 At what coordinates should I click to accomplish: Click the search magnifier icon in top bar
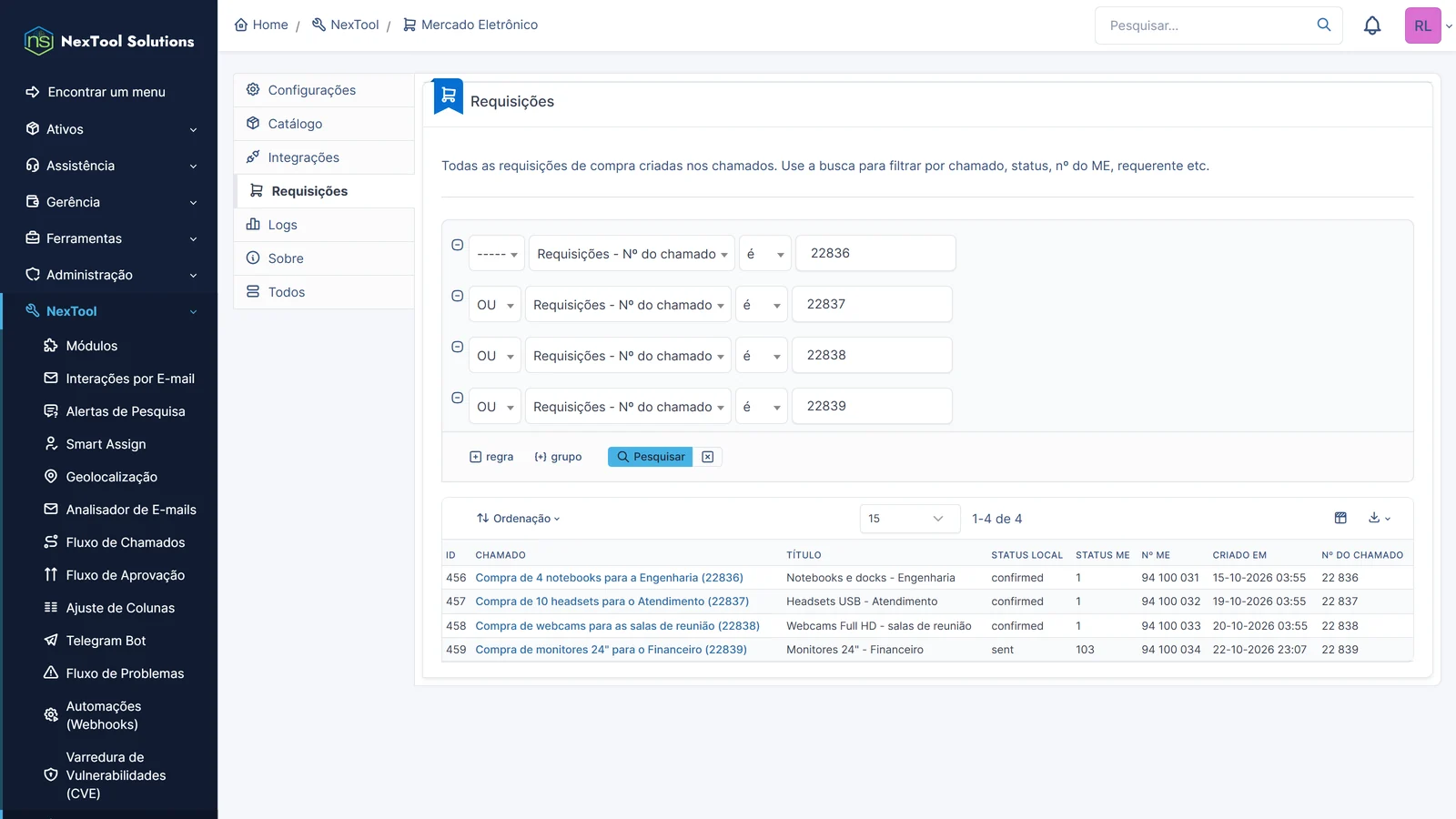(1324, 25)
